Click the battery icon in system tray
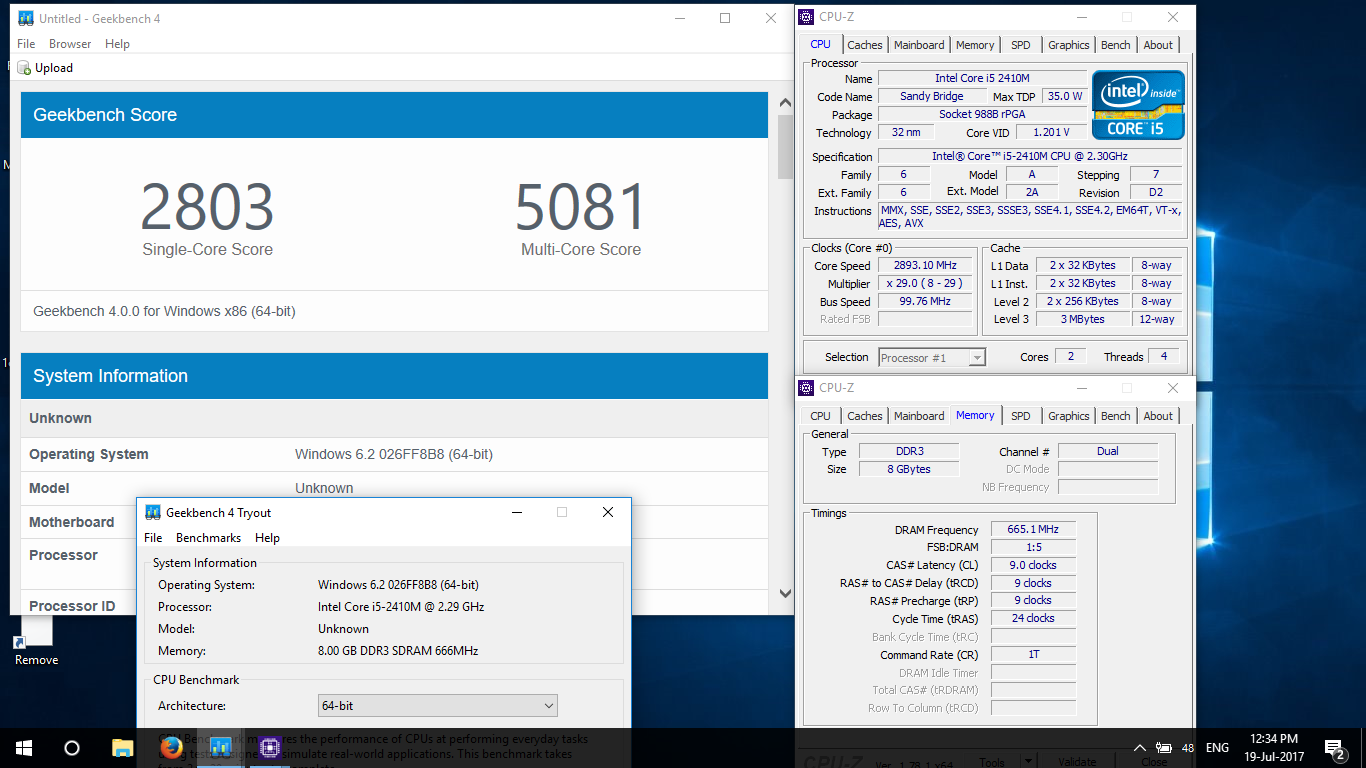Screen dimensions: 1366x768 pyautogui.click(x=1164, y=748)
